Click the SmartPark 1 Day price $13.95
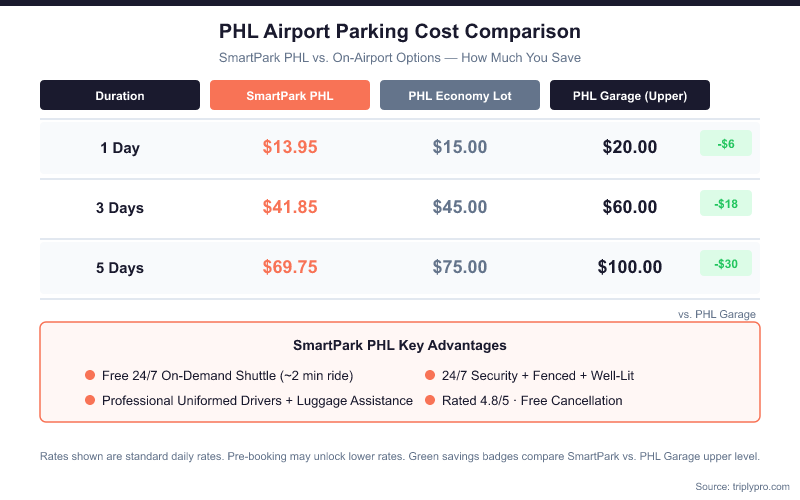800x500 pixels. [x=290, y=147]
